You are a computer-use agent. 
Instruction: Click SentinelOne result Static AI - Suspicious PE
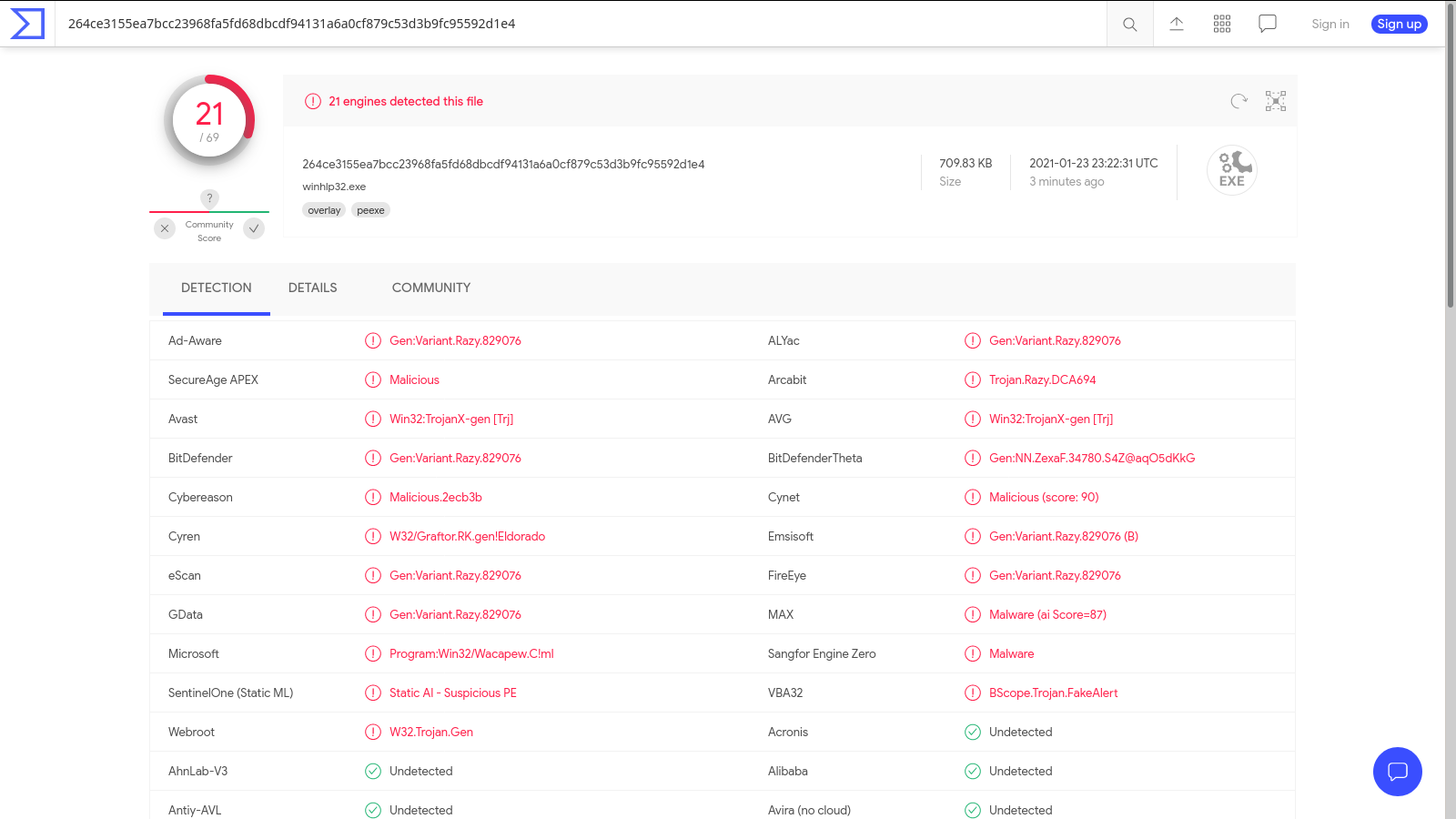click(x=453, y=693)
